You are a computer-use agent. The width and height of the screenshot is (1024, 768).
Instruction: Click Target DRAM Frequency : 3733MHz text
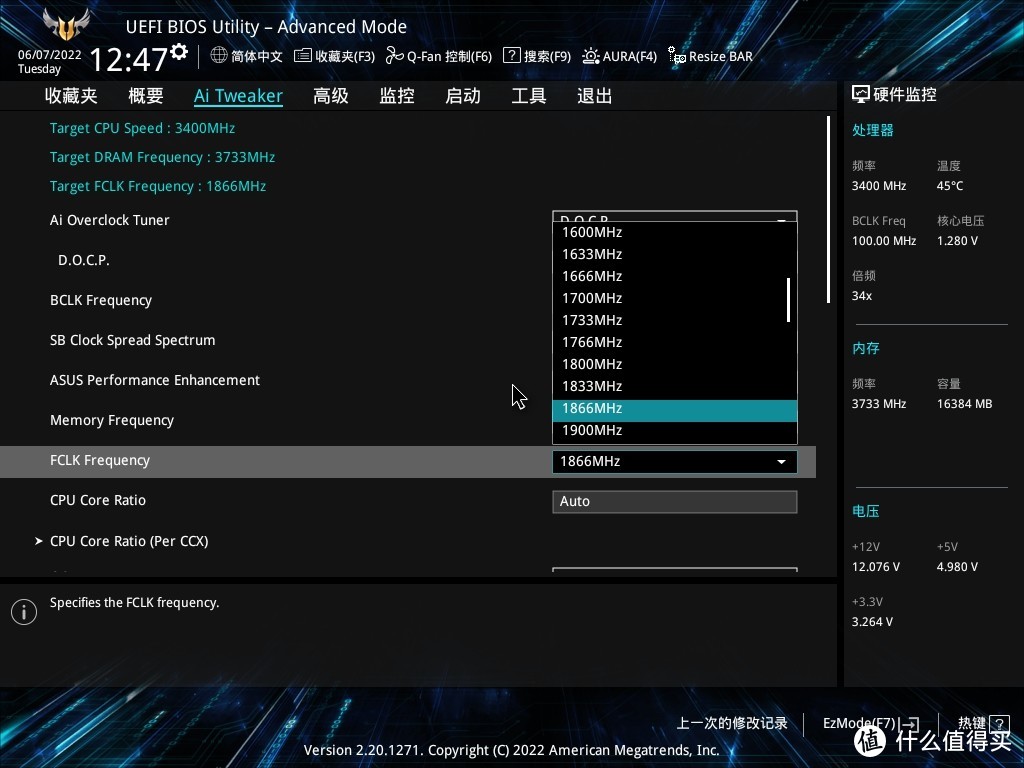click(x=162, y=157)
